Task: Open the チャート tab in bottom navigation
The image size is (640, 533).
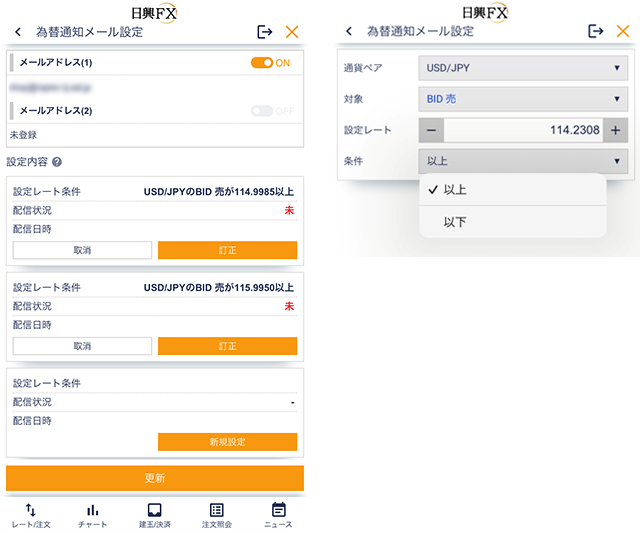Action: (x=93, y=515)
